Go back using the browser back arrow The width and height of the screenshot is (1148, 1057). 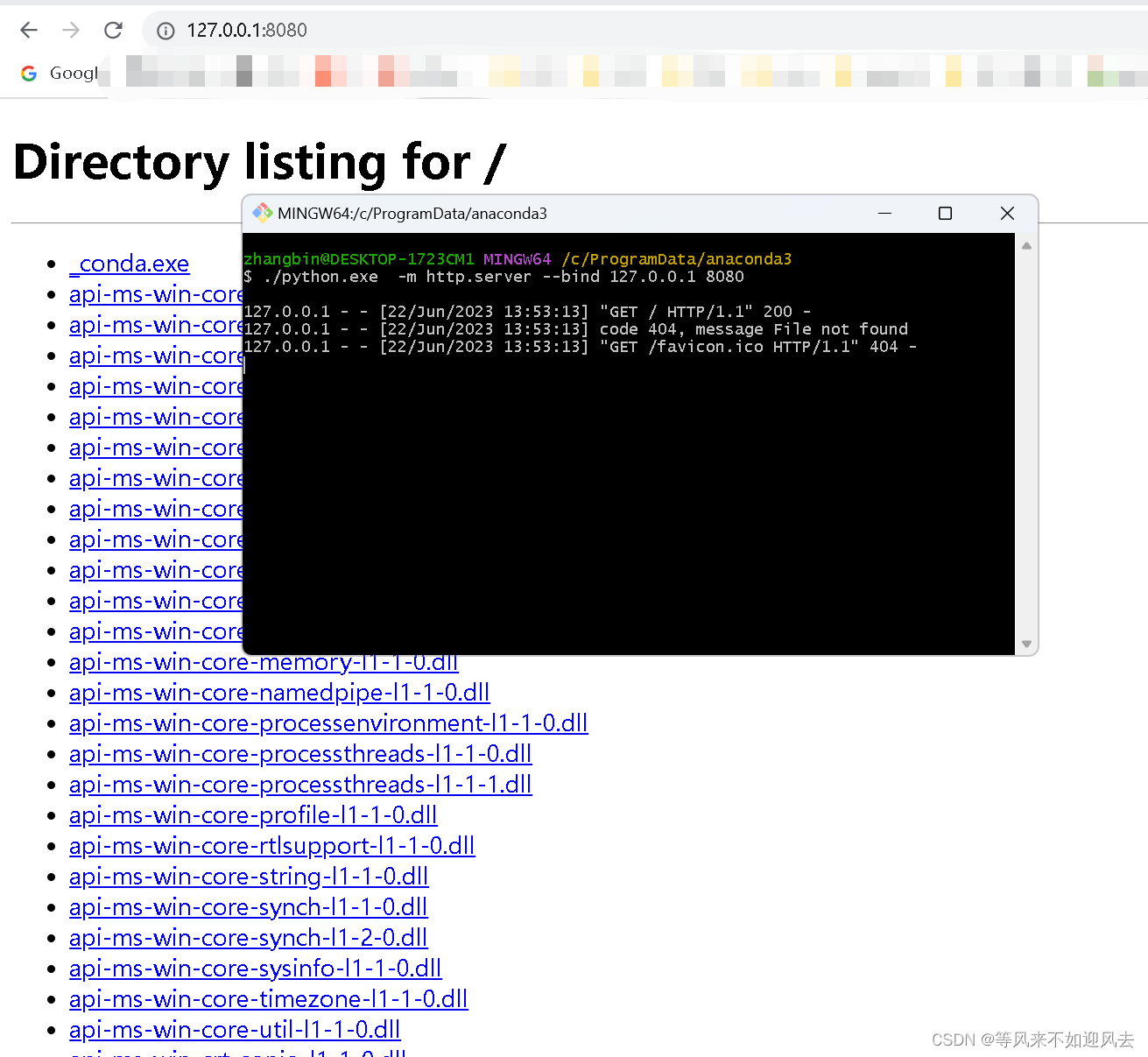[x=29, y=31]
